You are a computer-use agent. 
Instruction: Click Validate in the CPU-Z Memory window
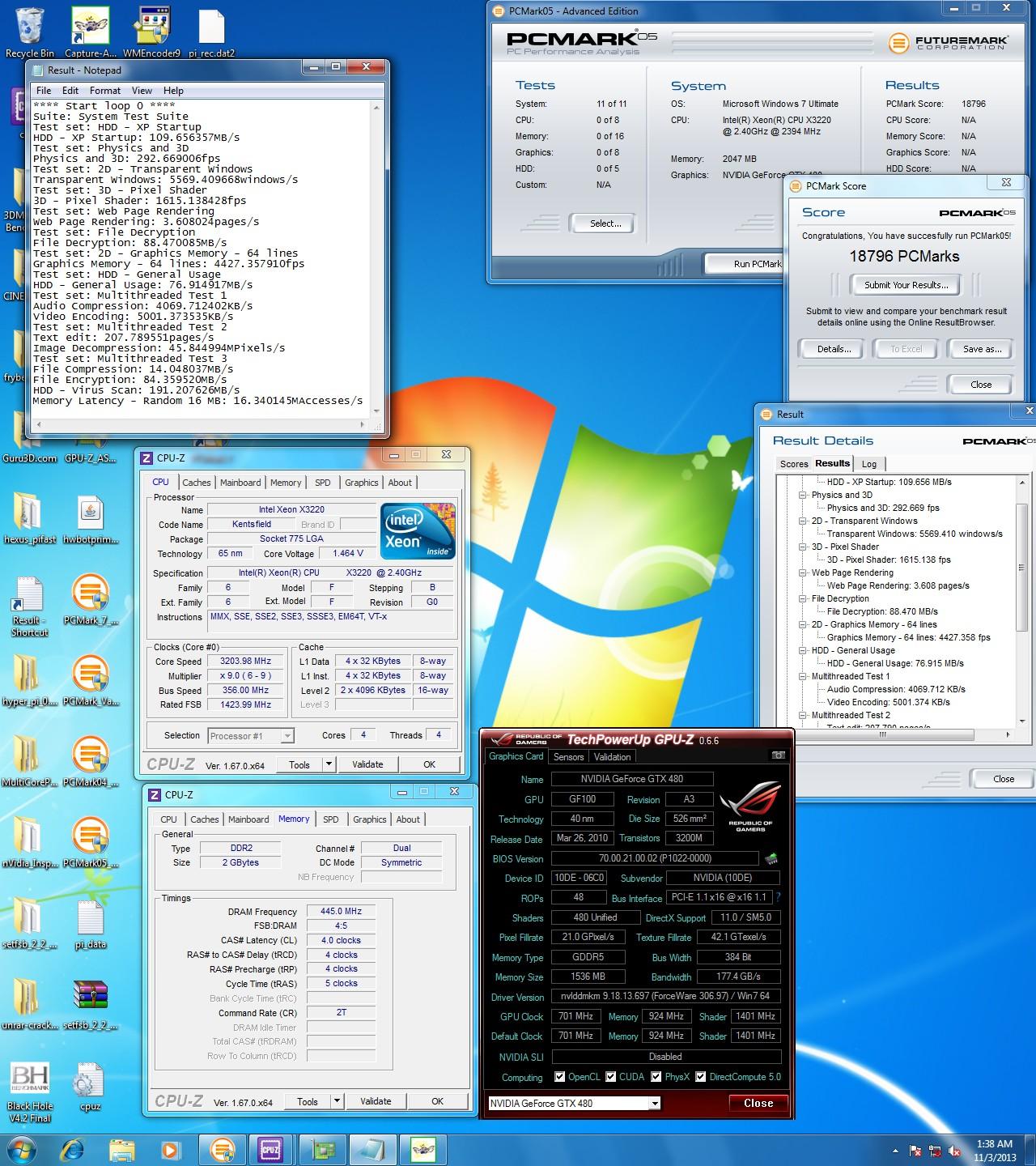(376, 1101)
